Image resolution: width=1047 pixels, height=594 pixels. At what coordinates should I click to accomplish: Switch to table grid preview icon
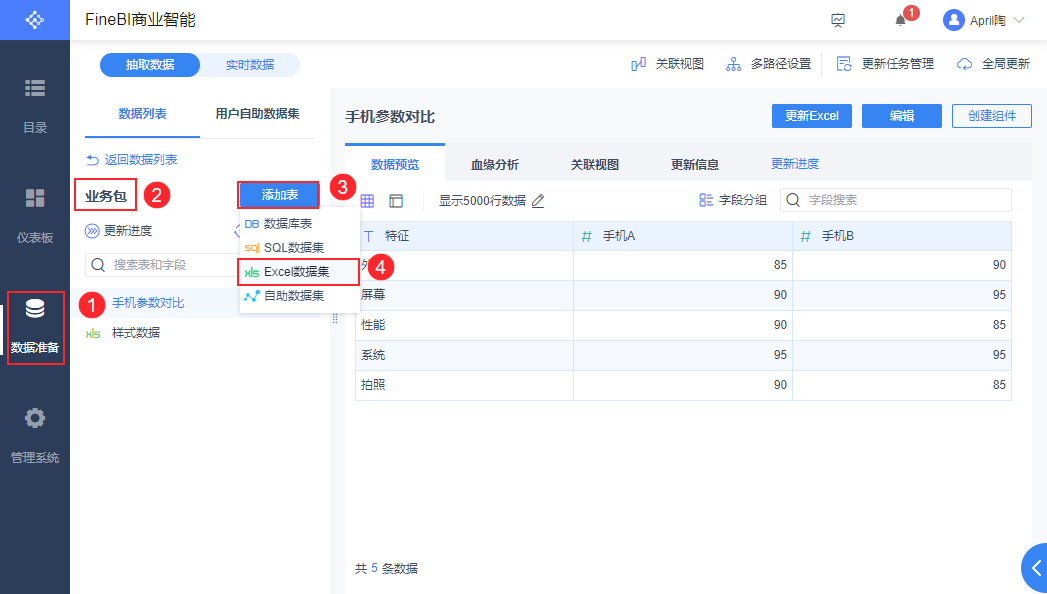(367, 201)
